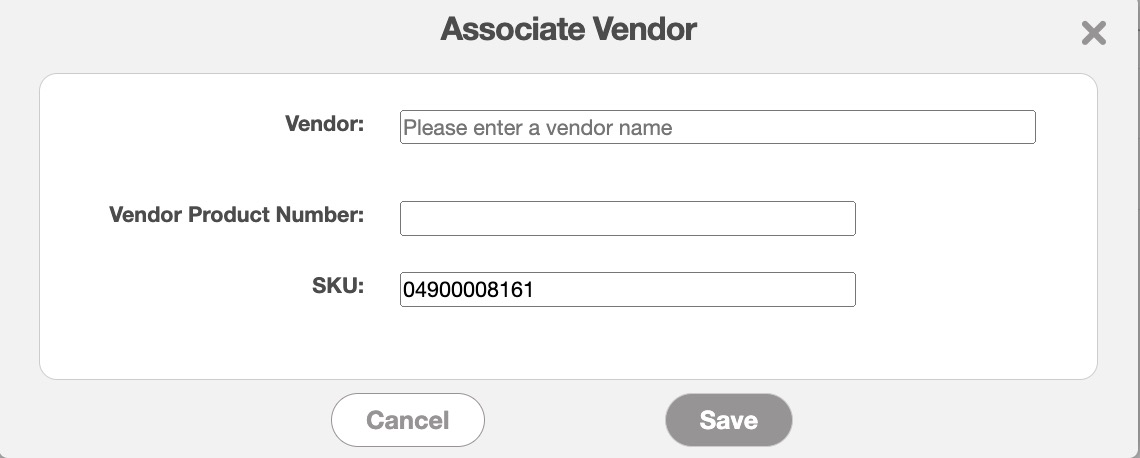Viewport: 1140px width, 458px height.
Task: Click the "Associate Vendor" dialog title
Action: (x=568, y=29)
